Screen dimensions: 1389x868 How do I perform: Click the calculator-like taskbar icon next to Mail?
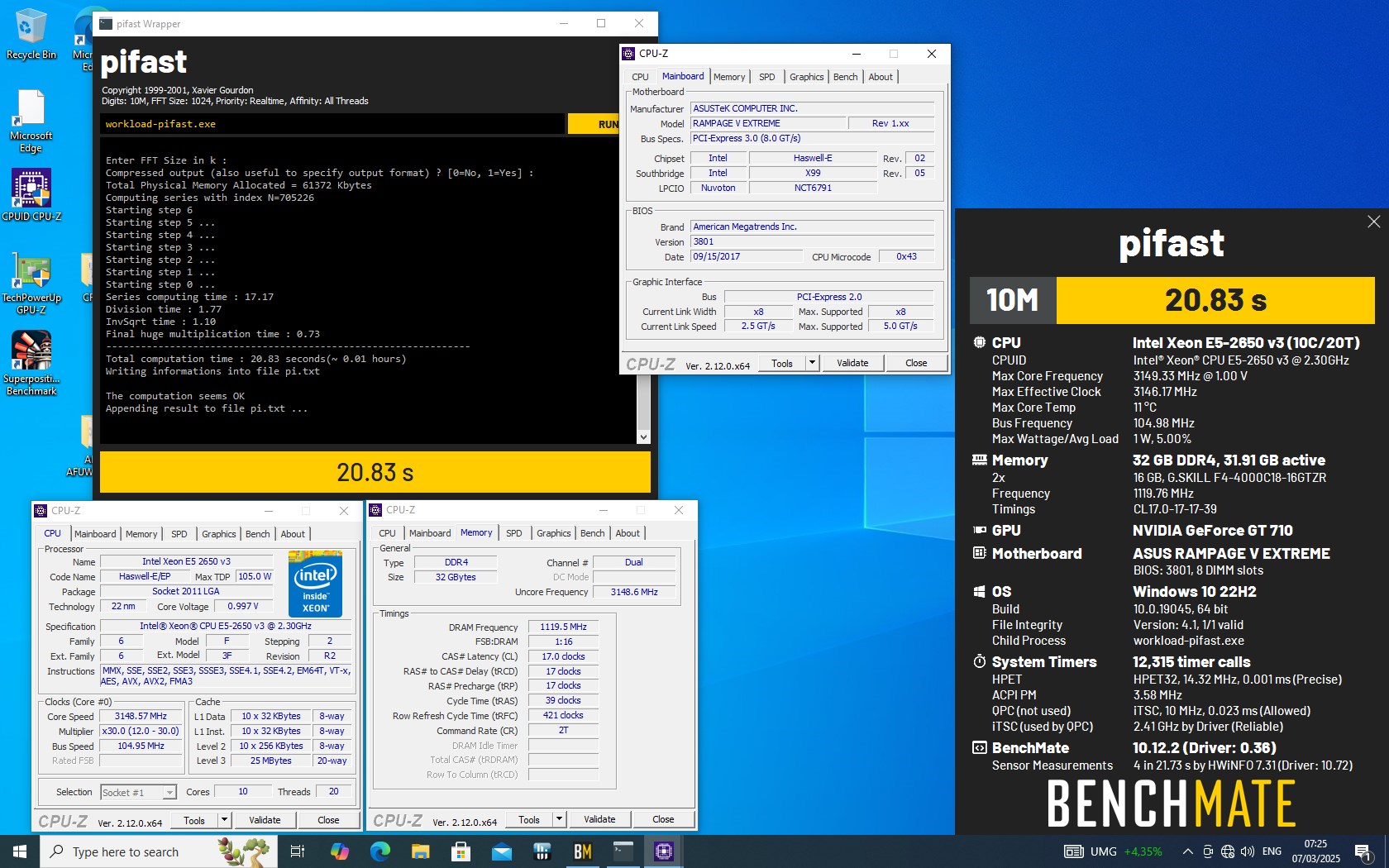[x=542, y=851]
